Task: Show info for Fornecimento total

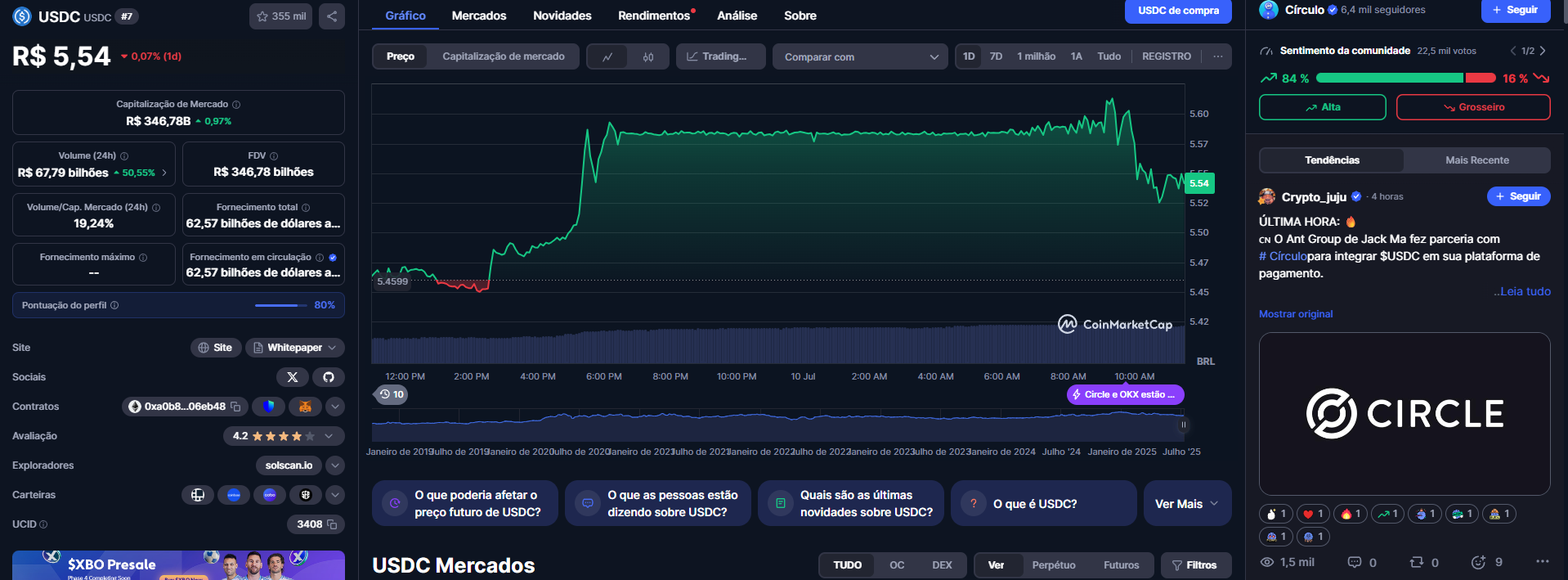Action: point(306,208)
